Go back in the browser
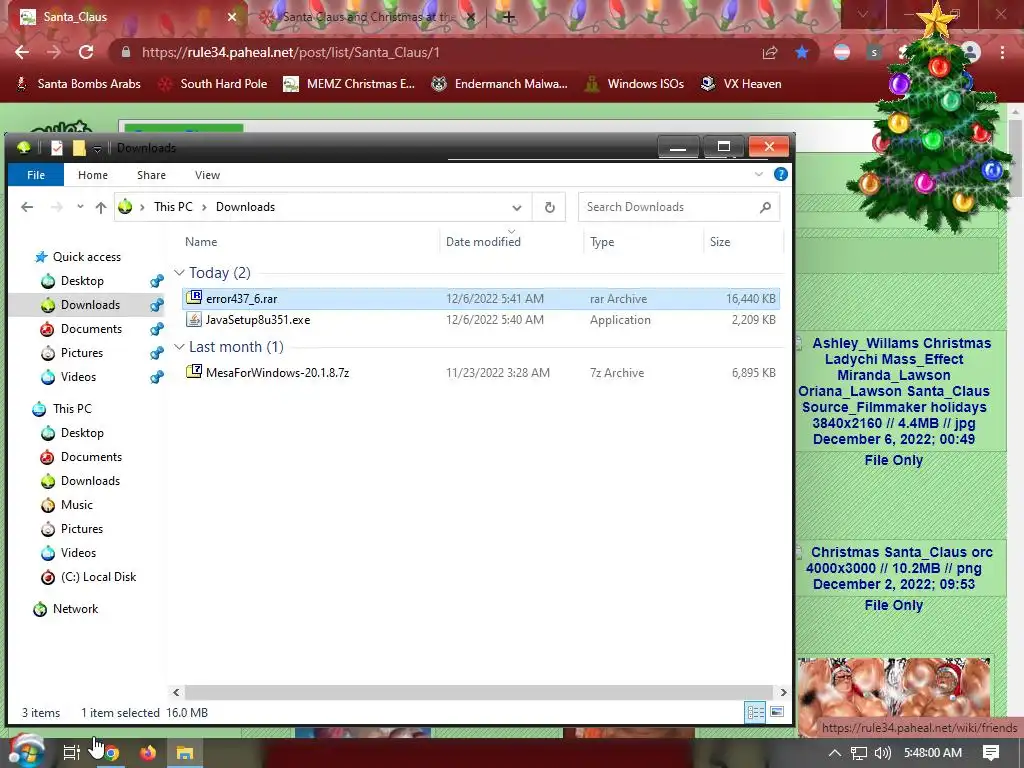The width and height of the screenshot is (1024, 768). (x=22, y=52)
